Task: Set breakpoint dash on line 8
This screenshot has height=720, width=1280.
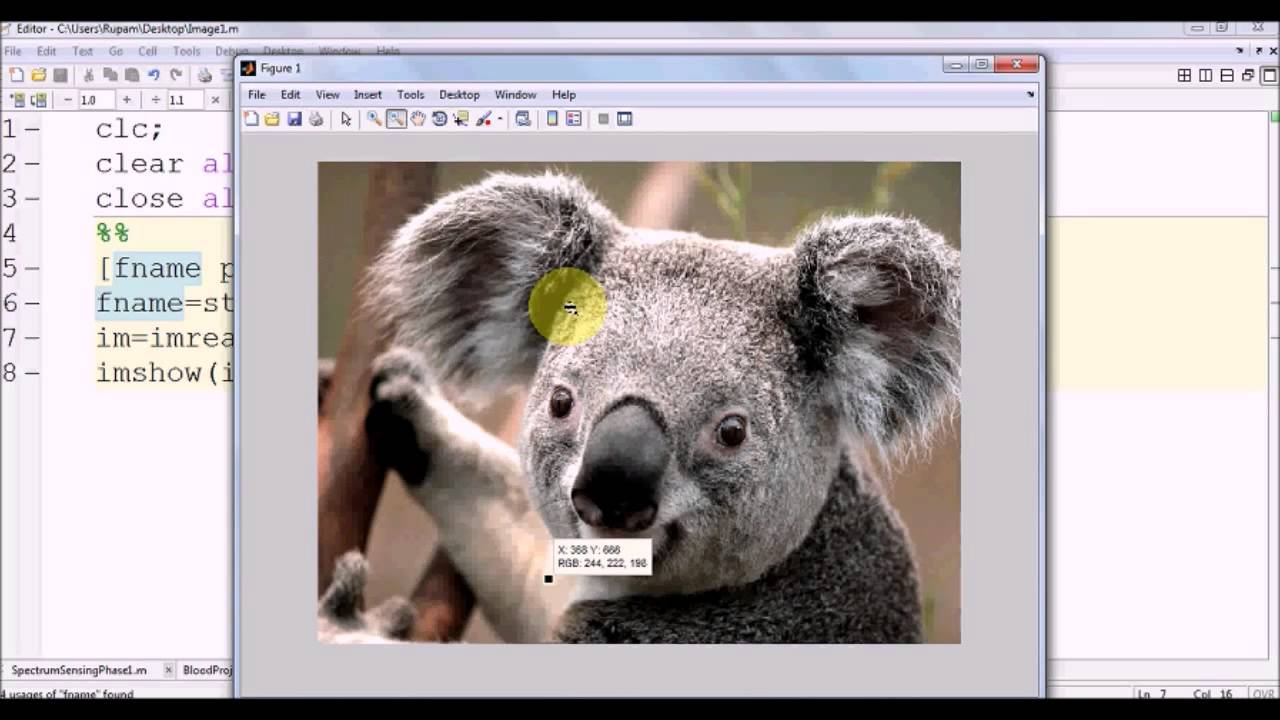Action: (32, 373)
